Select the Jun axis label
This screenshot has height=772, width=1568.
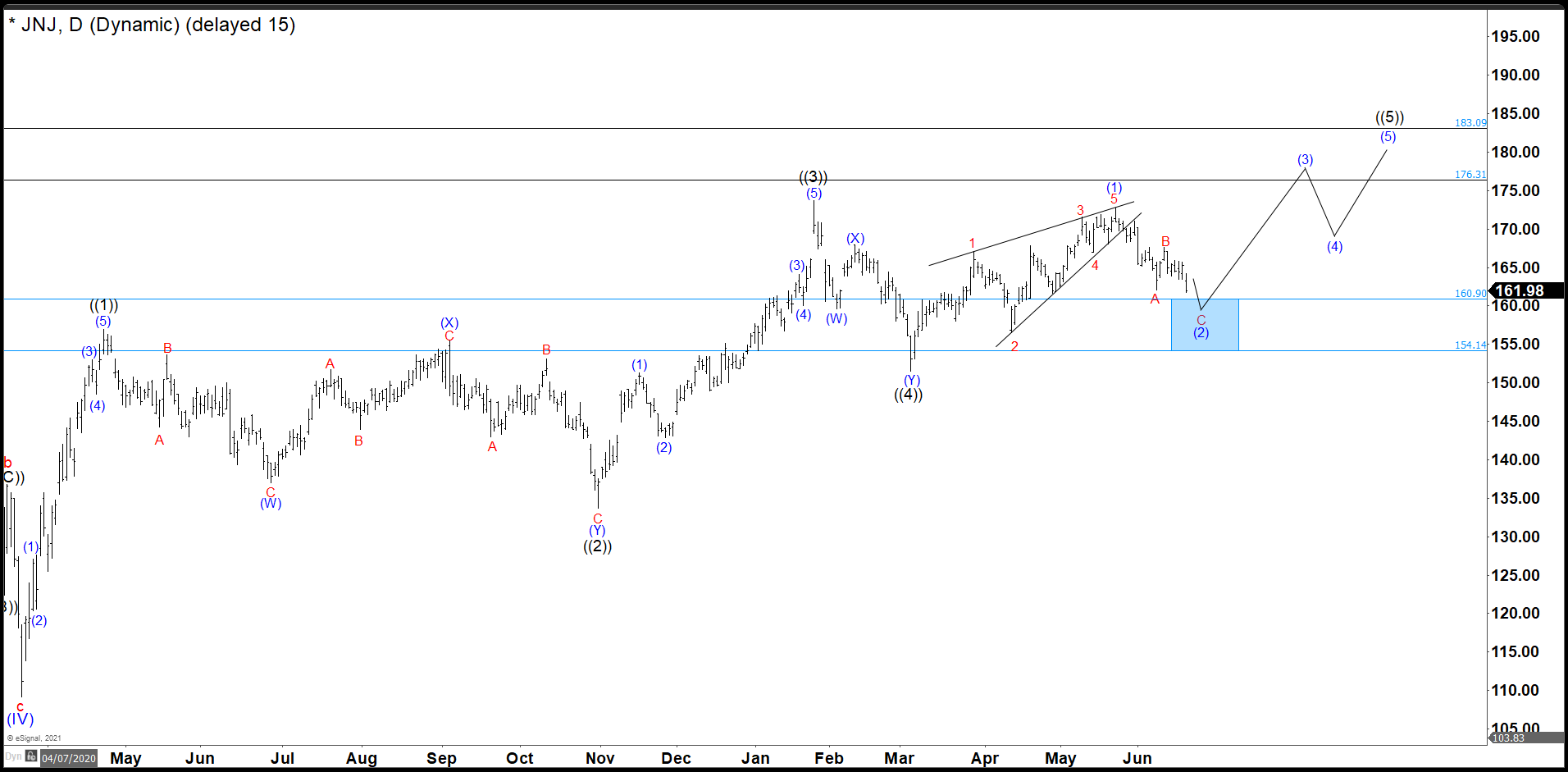pos(200,759)
